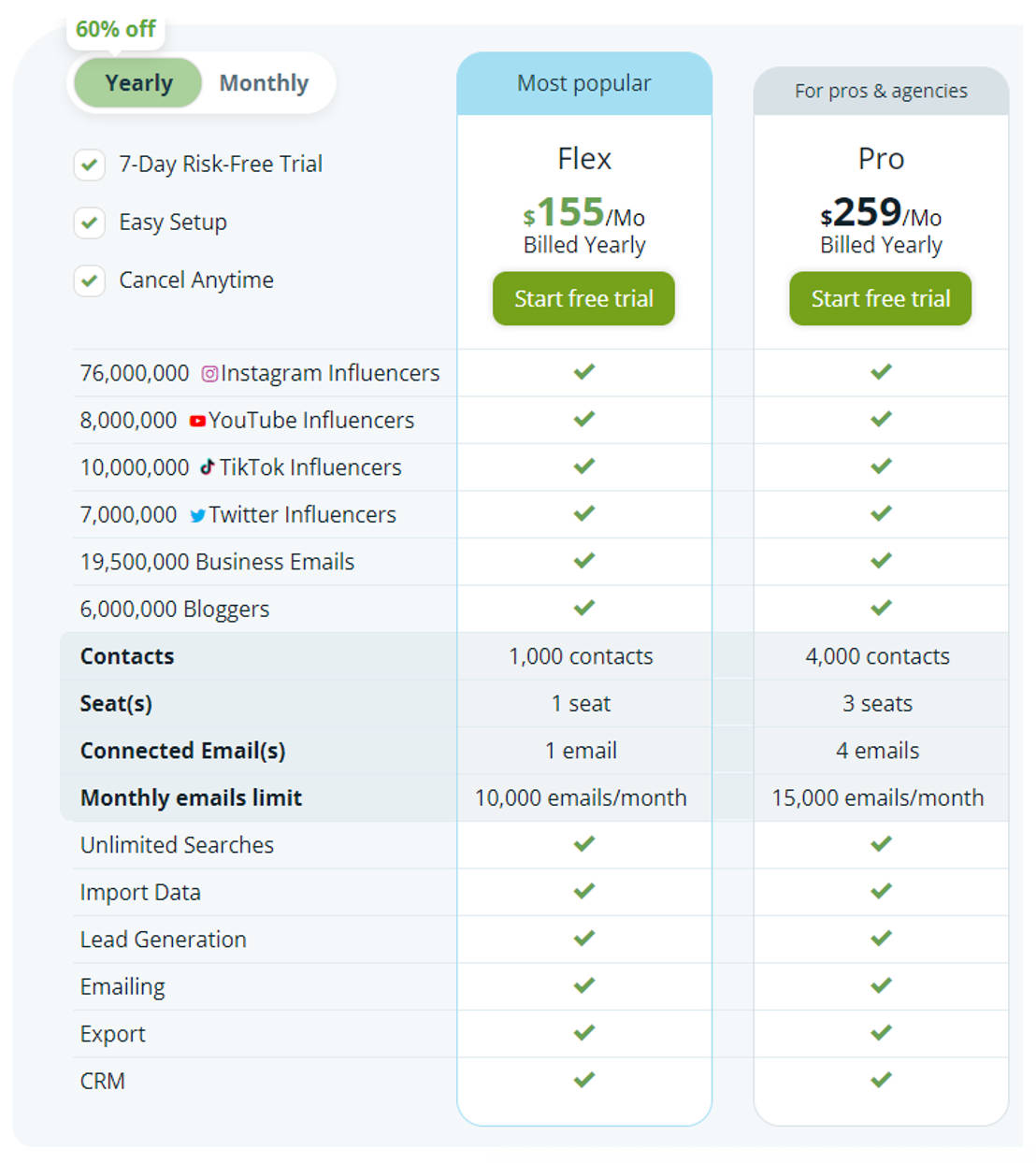This screenshot has height=1163, width=1036.
Task: Click the TikTok logo icon
Action: (x=208, y=467)
